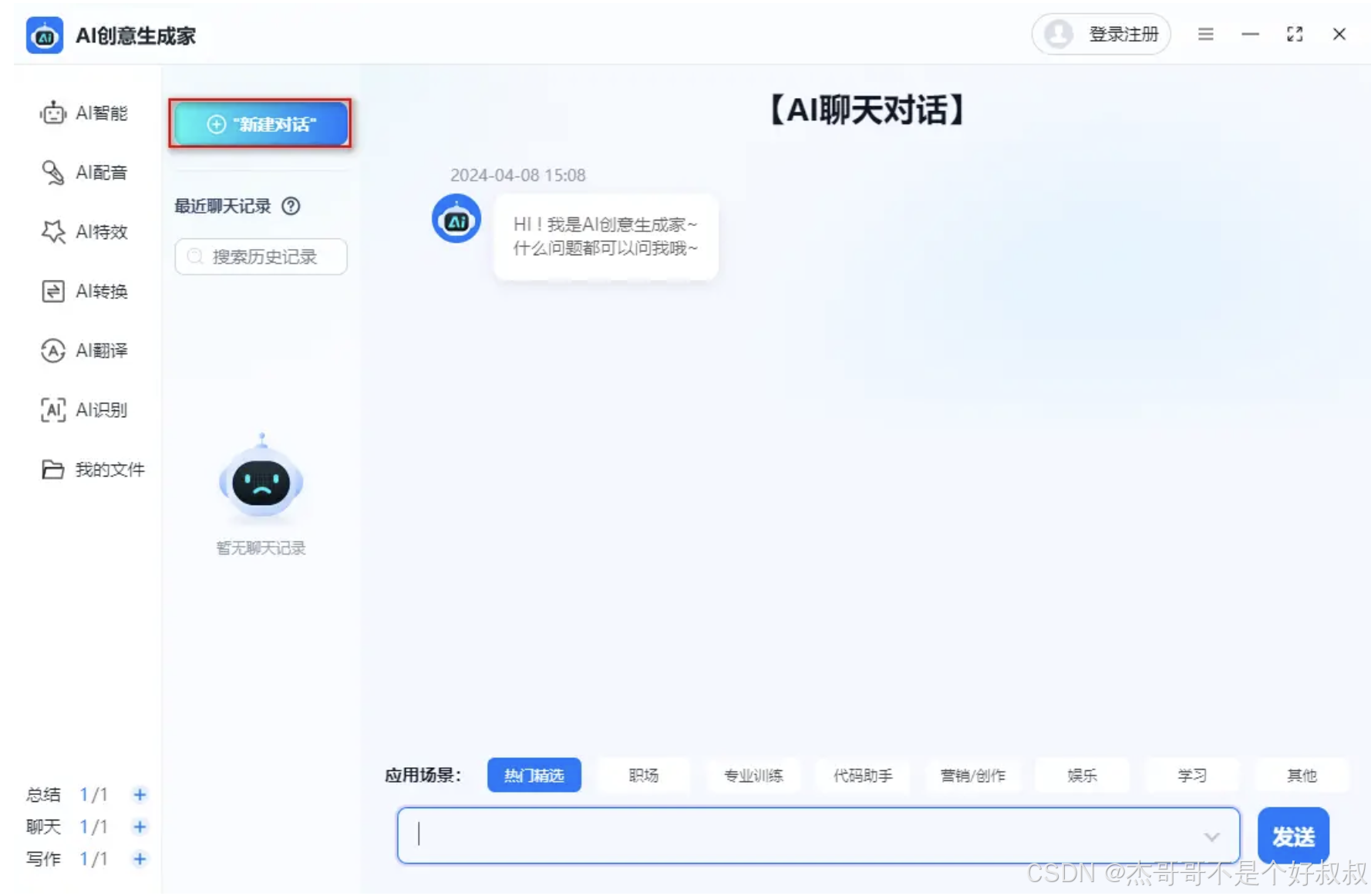Open the AI转换 sidebar section
The height and width of the screenshot is (896, 1371).
(x=84, y=291)
